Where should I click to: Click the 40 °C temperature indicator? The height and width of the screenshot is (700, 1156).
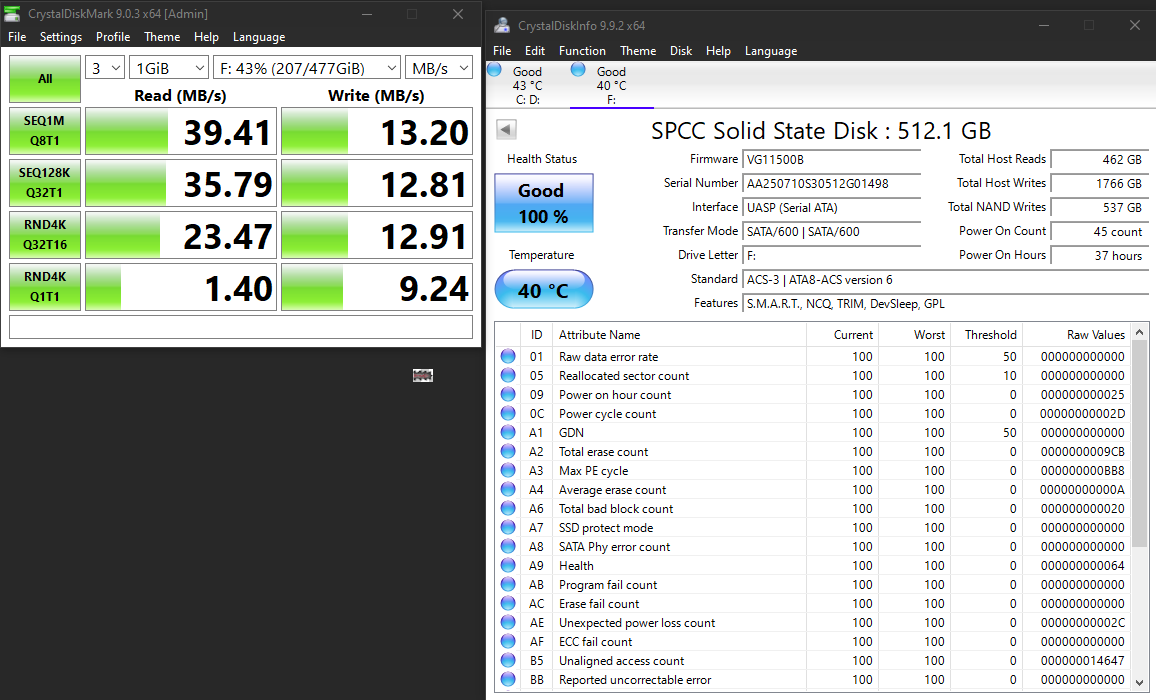pyautogui.click(x=543, y=289)
